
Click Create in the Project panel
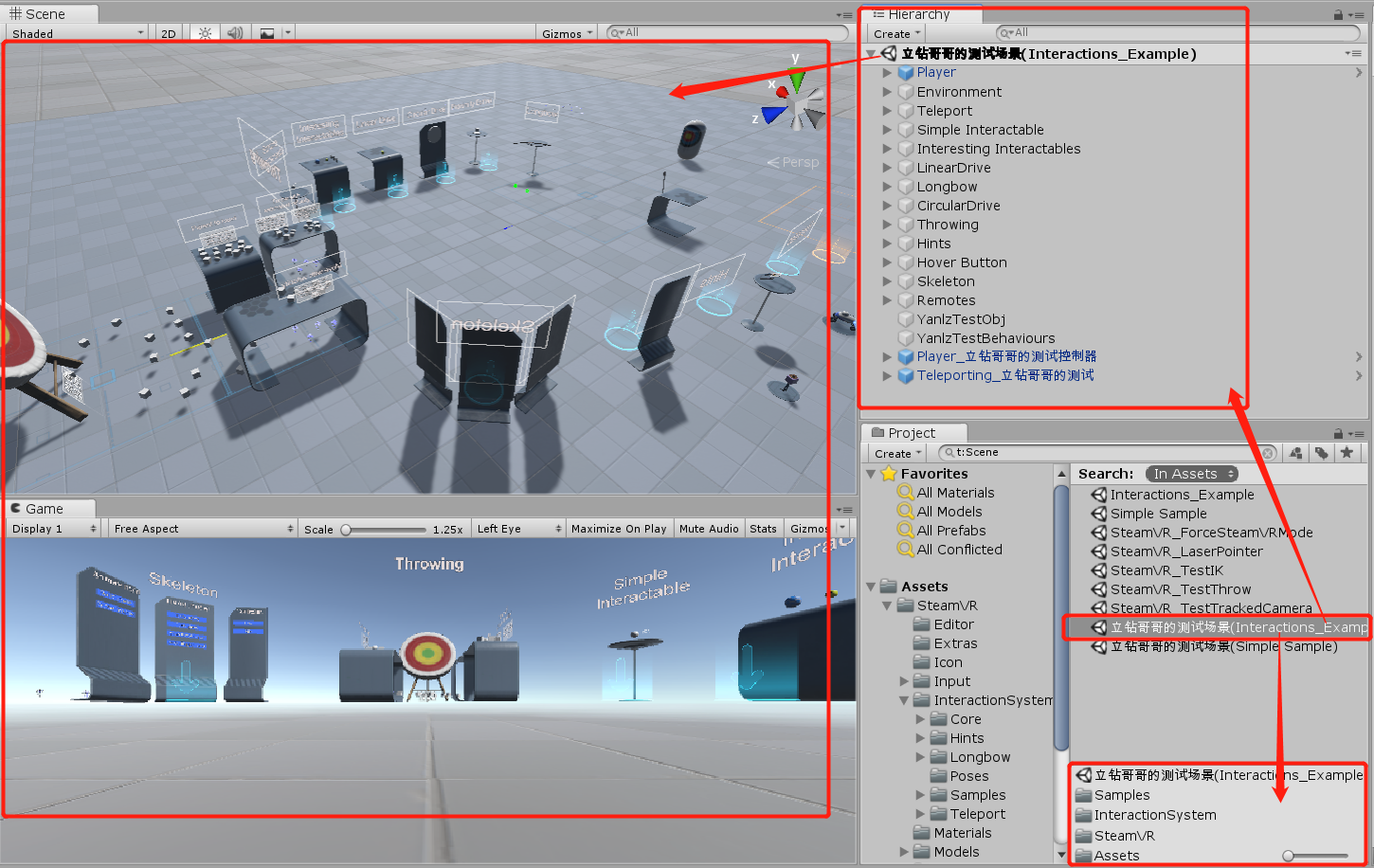click(892, 453)
